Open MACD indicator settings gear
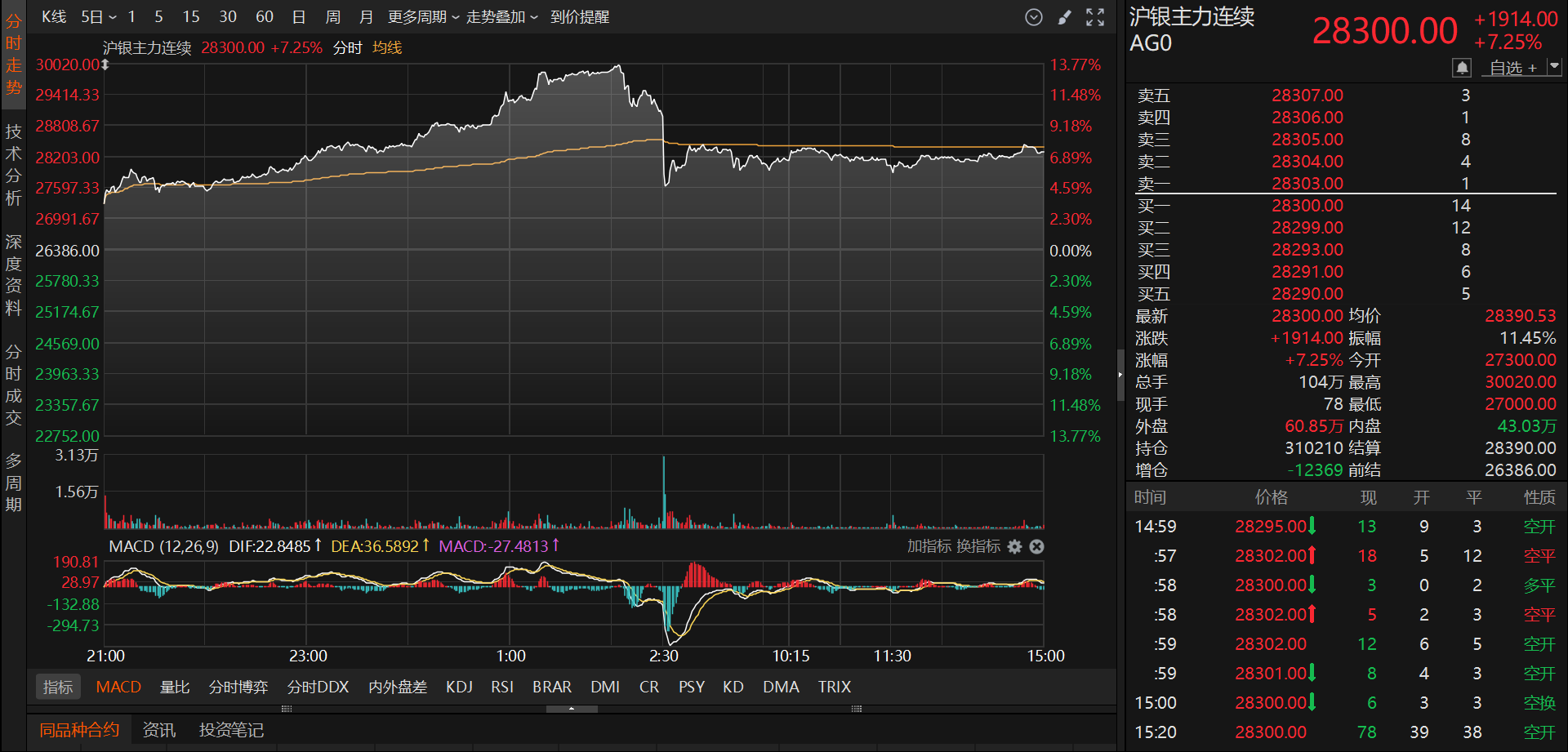 click(x=1014, y=546)
